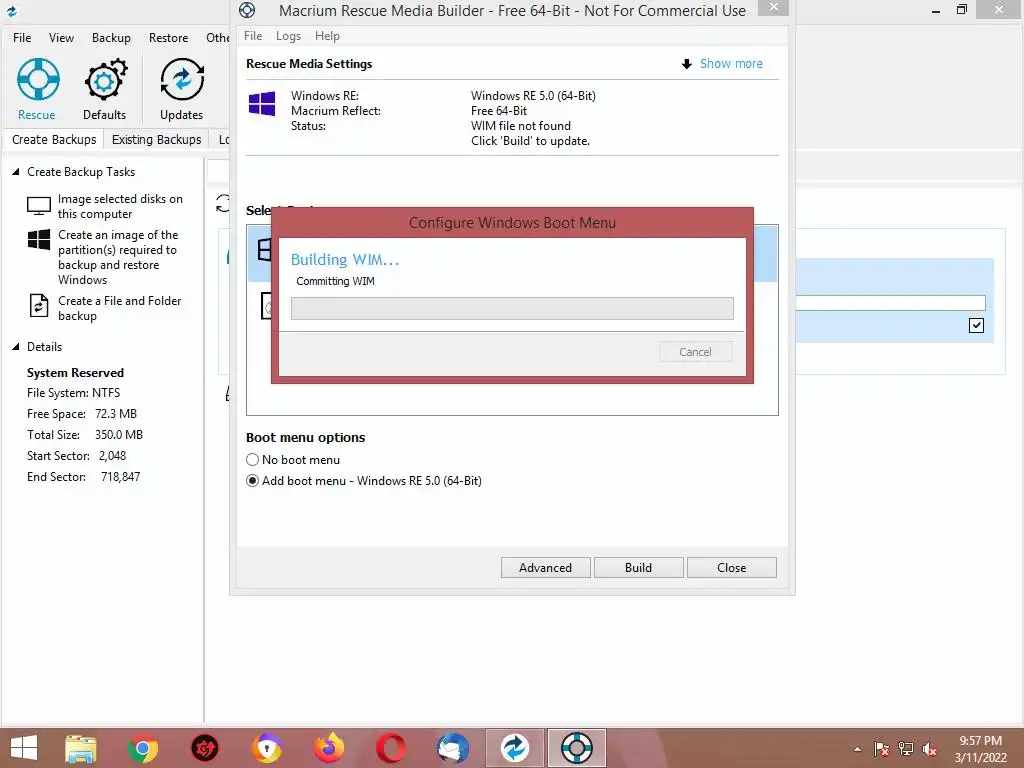Collapse the Create Backup Tasks section

pos(16,172)
